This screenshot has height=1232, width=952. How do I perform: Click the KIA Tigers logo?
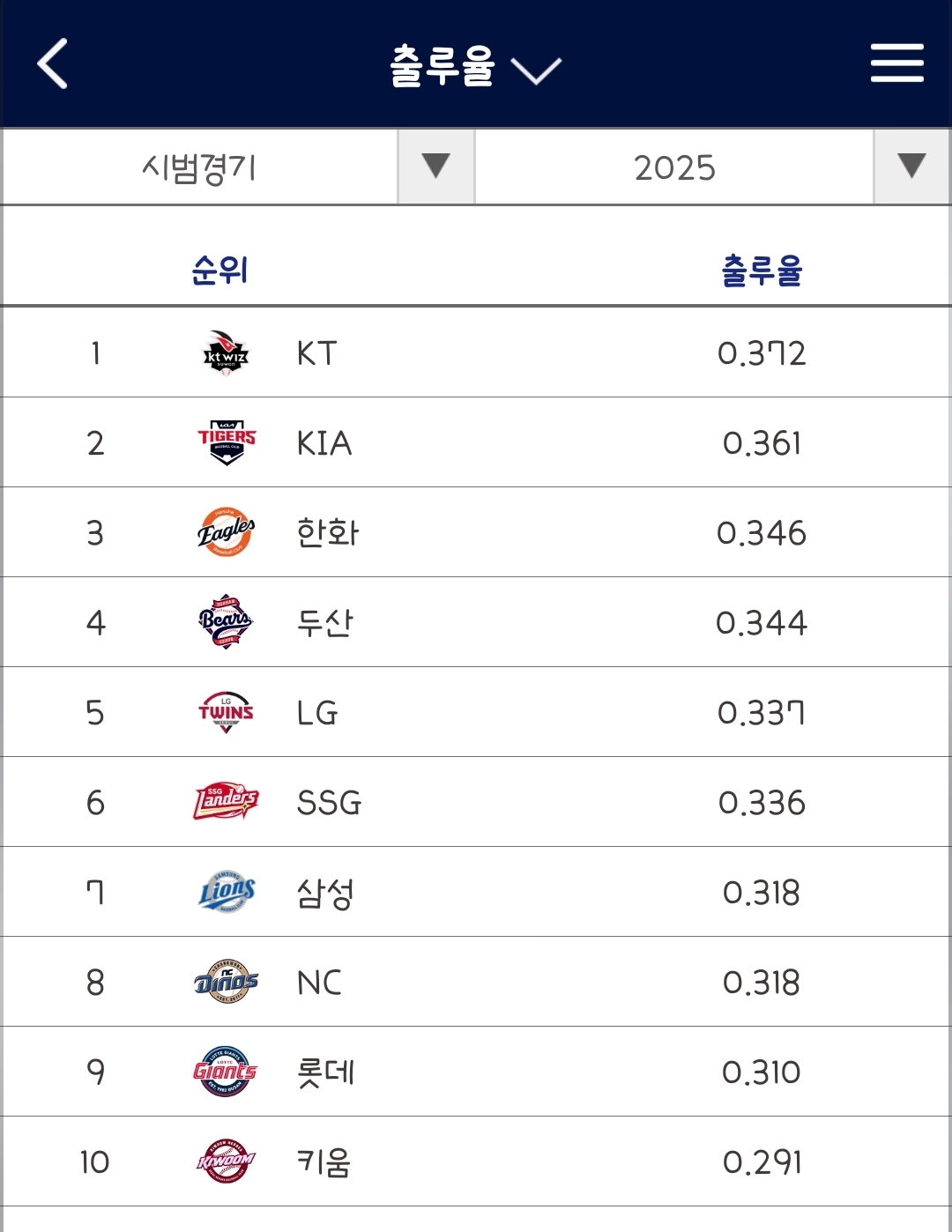pyautogui.click(x=226, y=443)
